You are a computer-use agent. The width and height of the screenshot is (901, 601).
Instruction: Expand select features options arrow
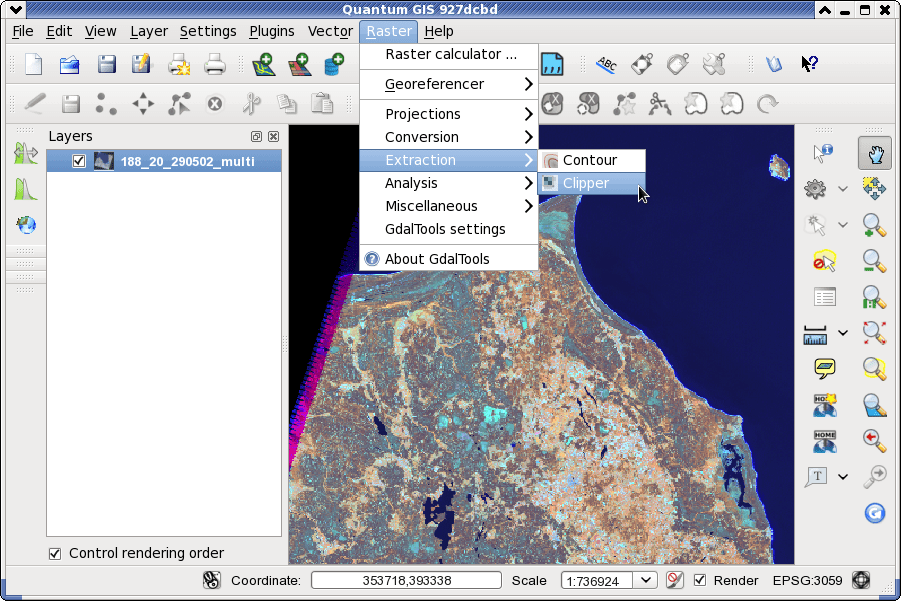842,225
